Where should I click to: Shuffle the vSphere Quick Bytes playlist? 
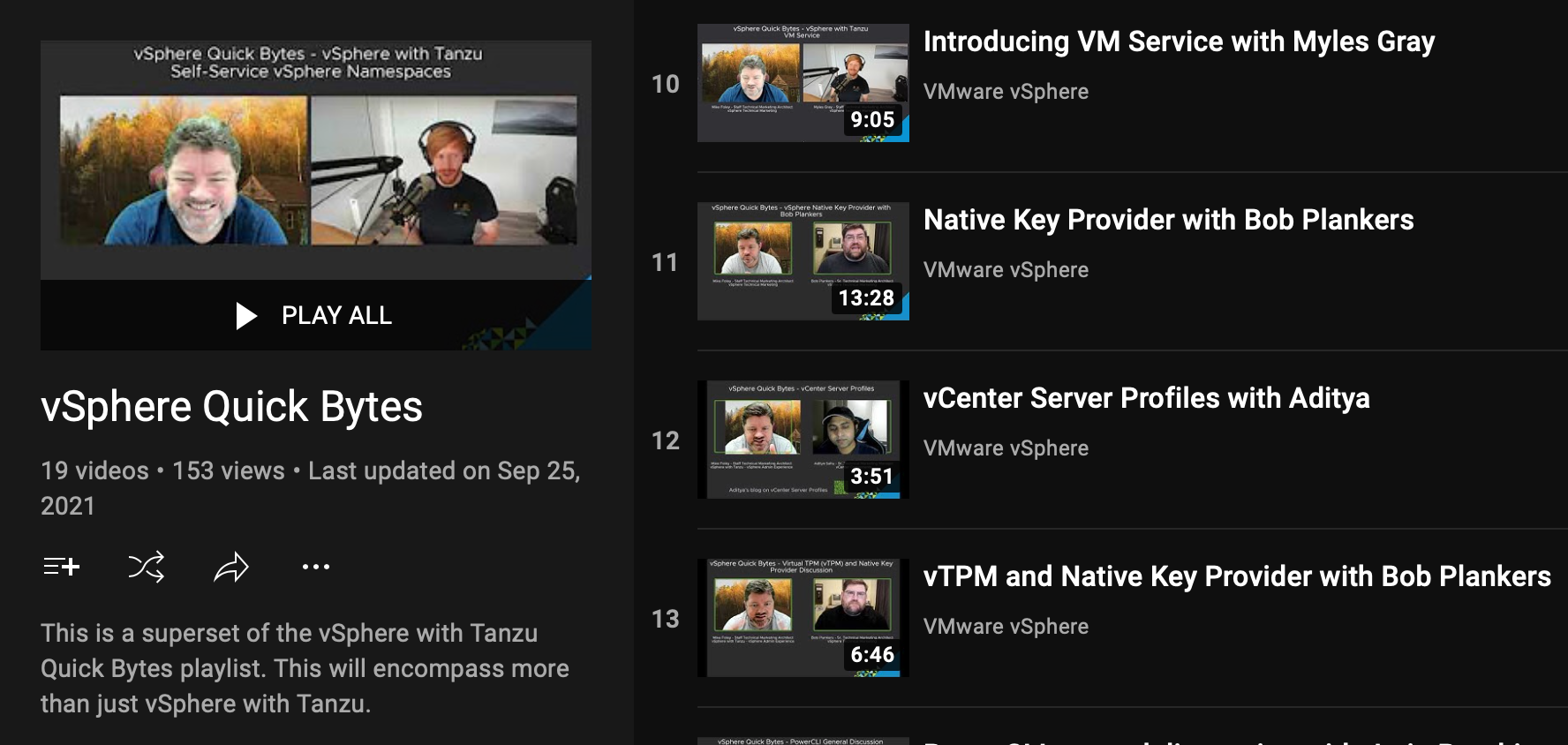coord(147,567)
